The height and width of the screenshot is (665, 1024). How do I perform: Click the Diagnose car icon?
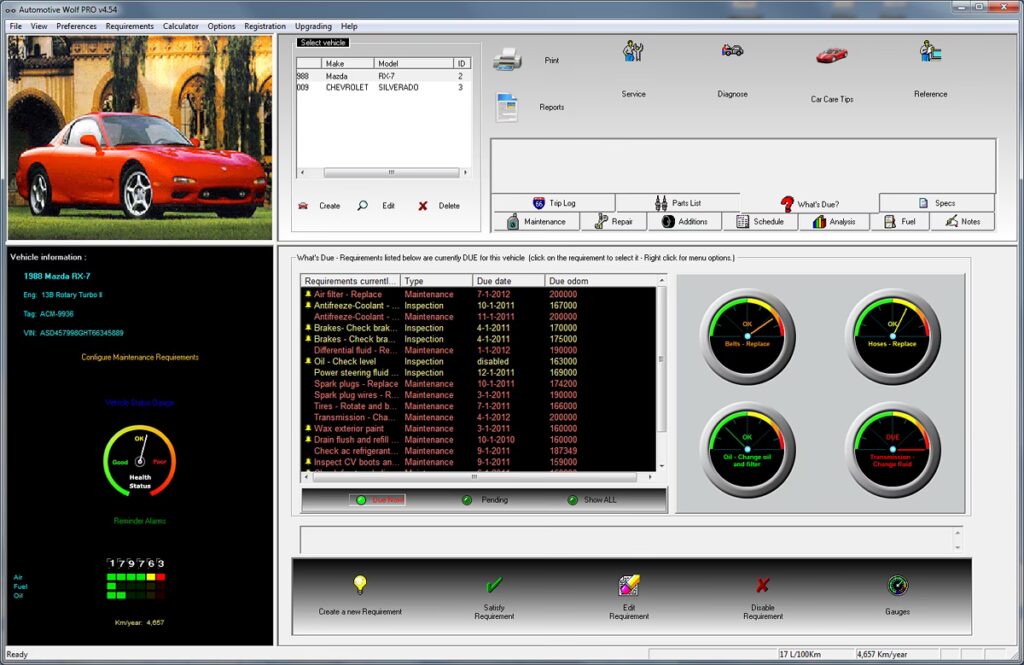tap(732, 51)
